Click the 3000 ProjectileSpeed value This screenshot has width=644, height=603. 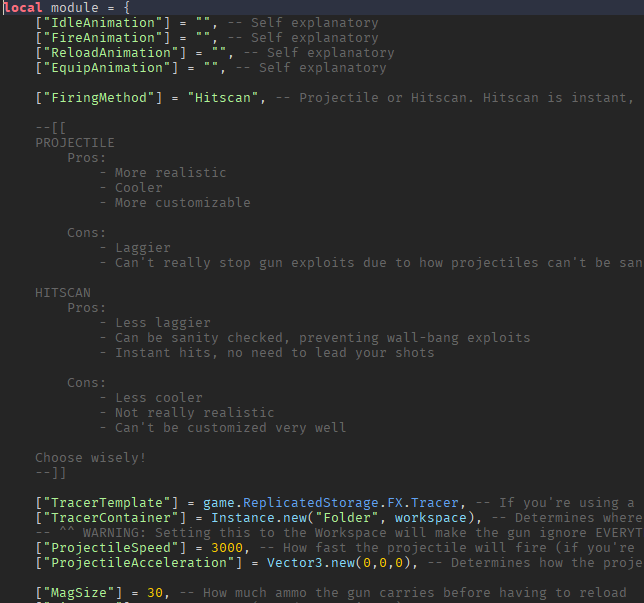click(x=227, y=548)
